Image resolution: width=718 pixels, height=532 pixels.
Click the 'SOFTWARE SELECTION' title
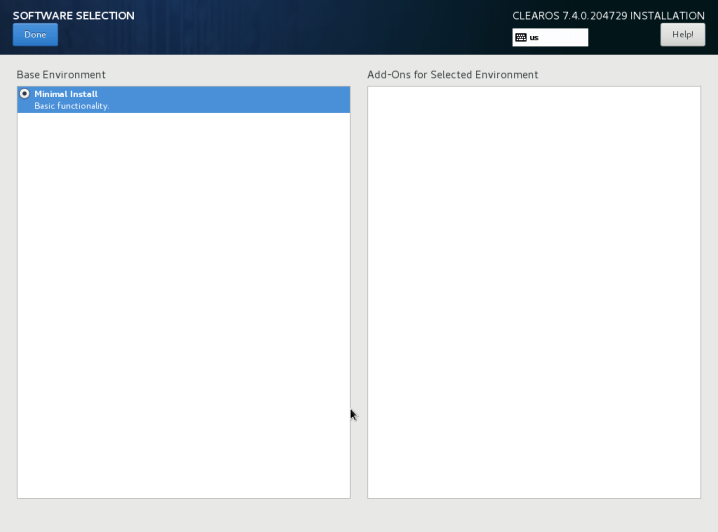coord(74,16)
